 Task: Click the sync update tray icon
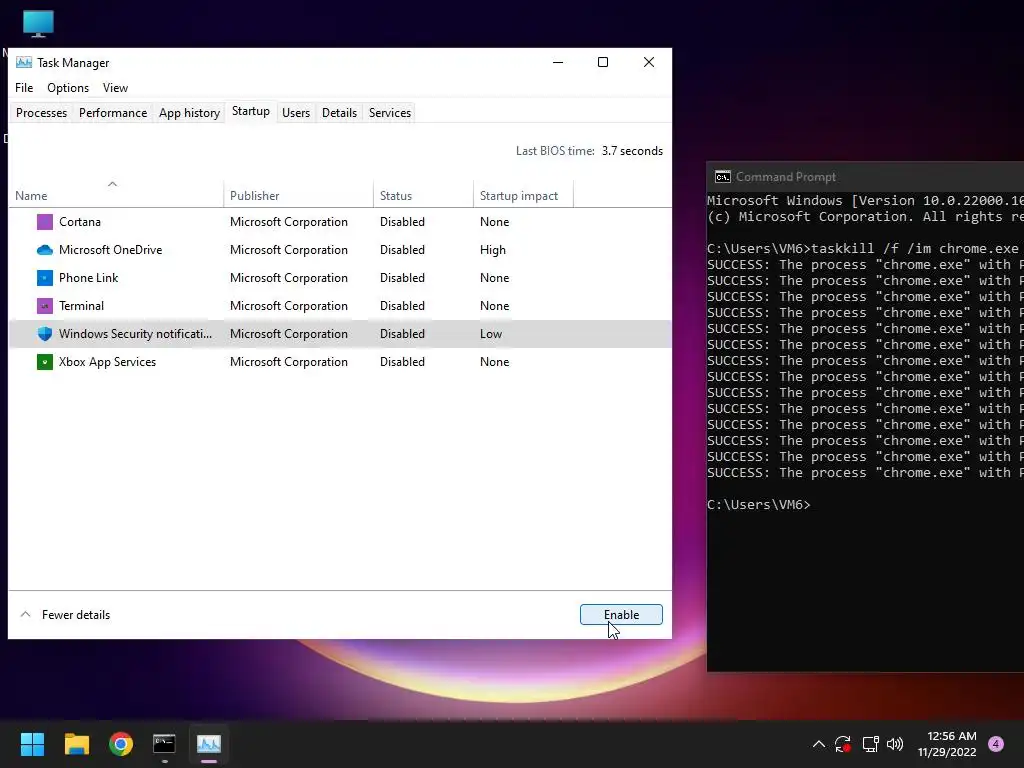tap(842, 744)
